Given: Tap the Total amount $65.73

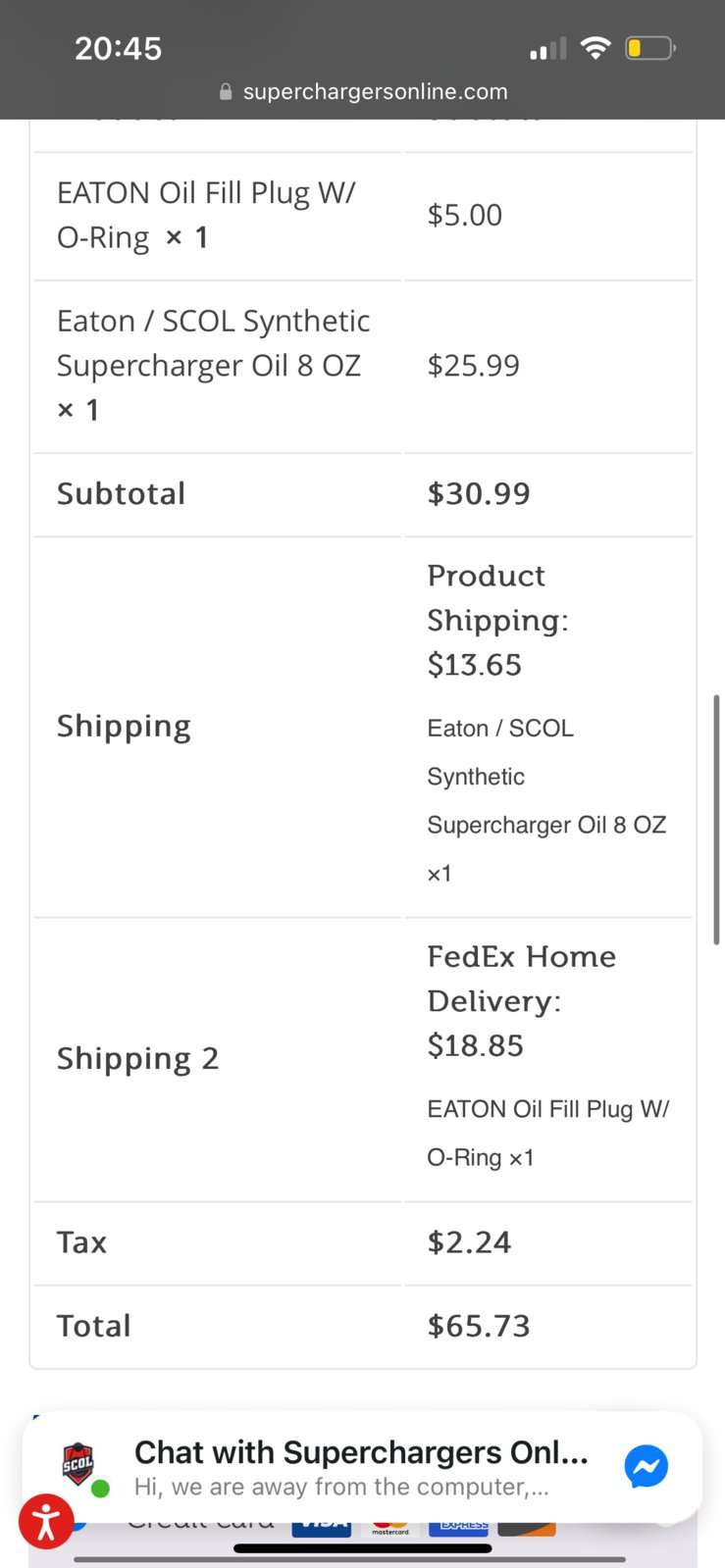Looking at the screenshot, I should point(479,1326).
